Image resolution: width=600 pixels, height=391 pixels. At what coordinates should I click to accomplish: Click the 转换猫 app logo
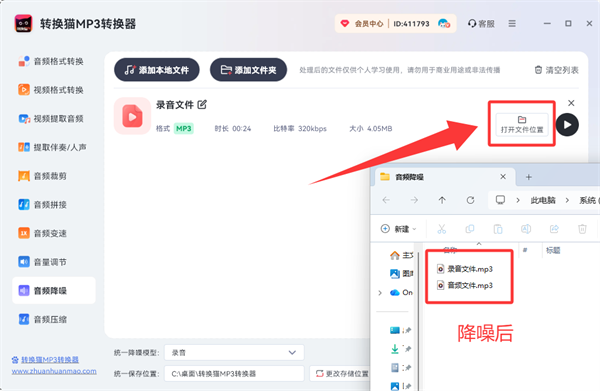tap(23, 24)
